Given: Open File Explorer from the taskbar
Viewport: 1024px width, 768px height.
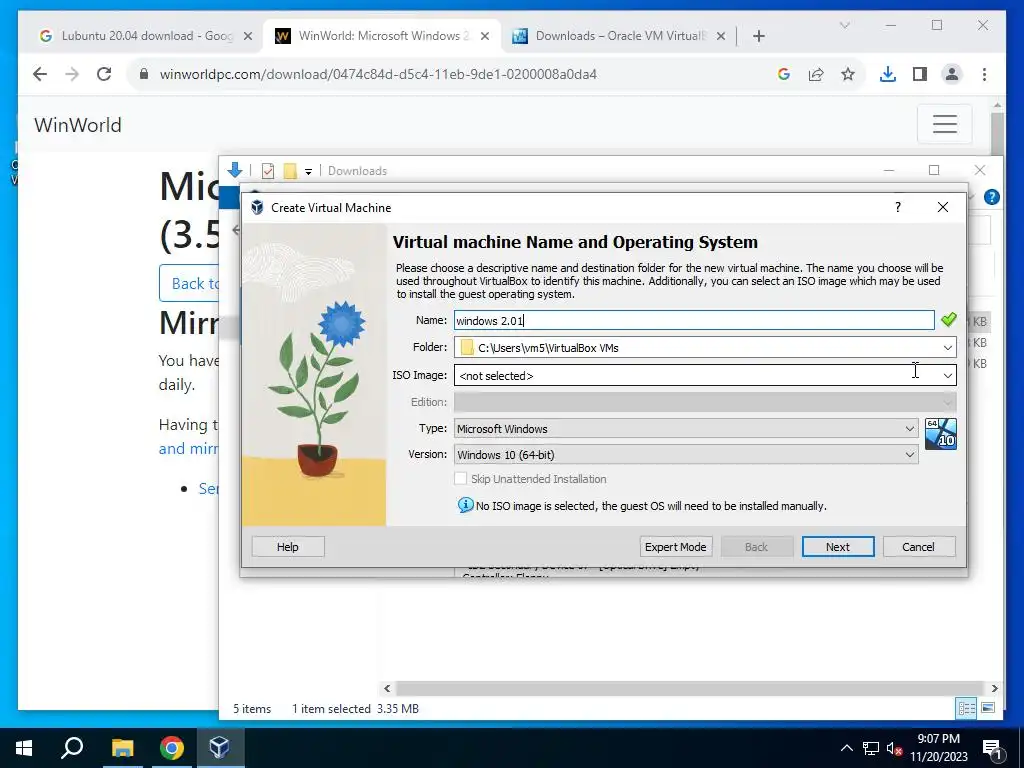Looking at the screenshot, I should click(122, 748).
